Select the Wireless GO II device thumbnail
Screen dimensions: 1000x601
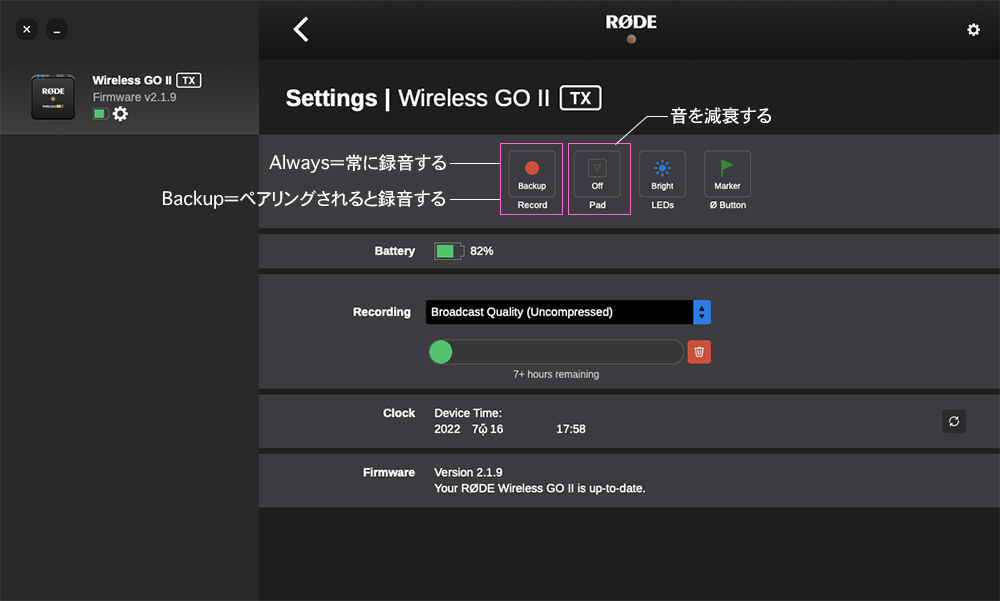(53, 97)
